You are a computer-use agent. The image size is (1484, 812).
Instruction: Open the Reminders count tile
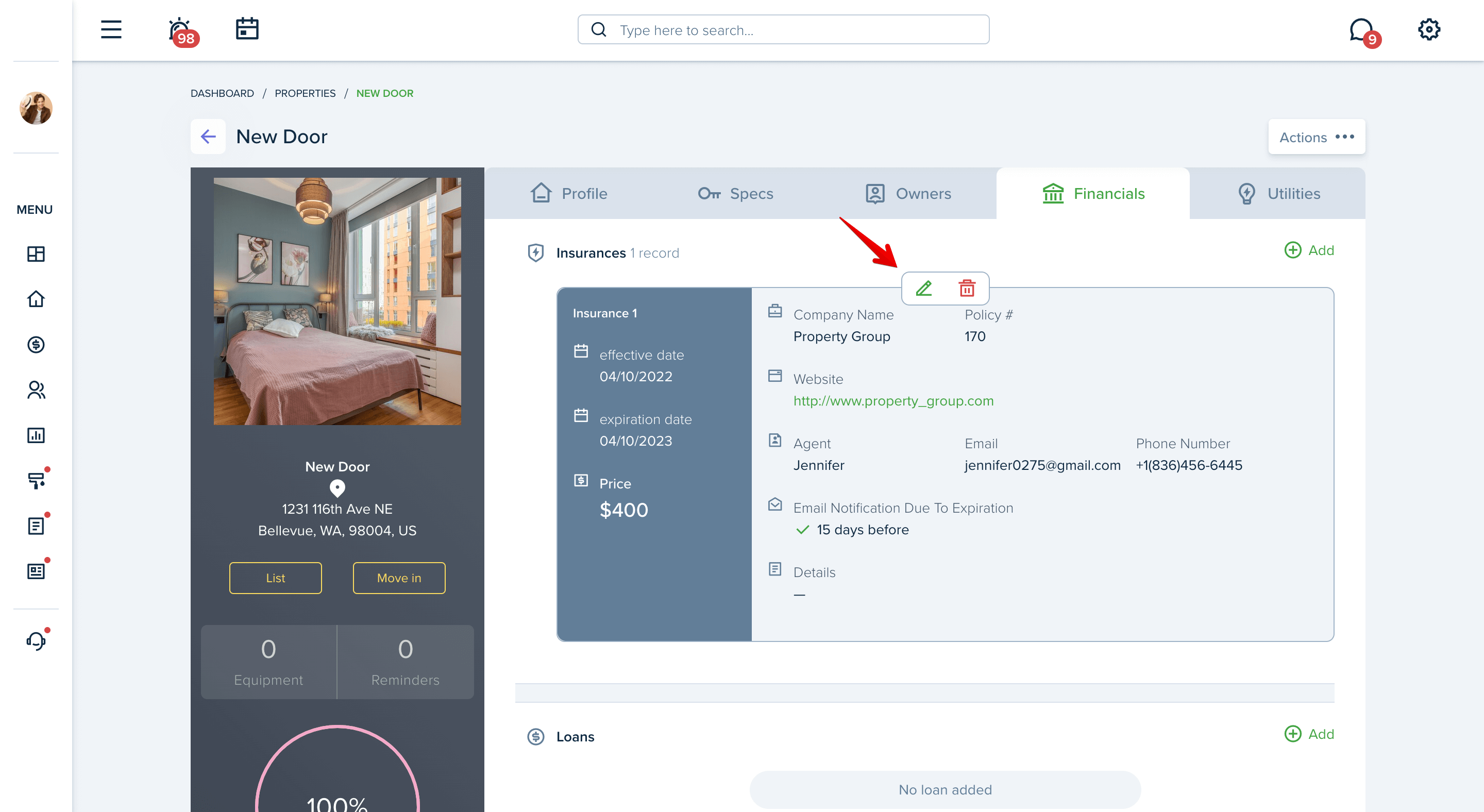[x=406, y=662]
